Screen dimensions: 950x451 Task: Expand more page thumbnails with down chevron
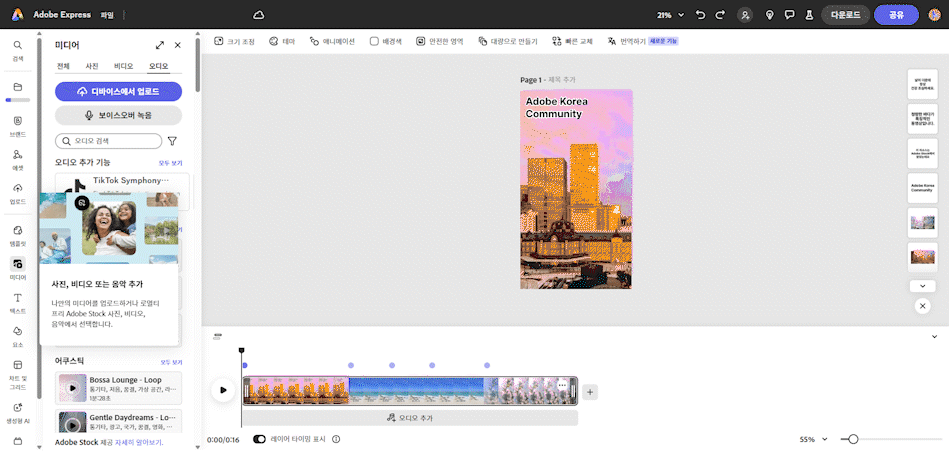922,286
